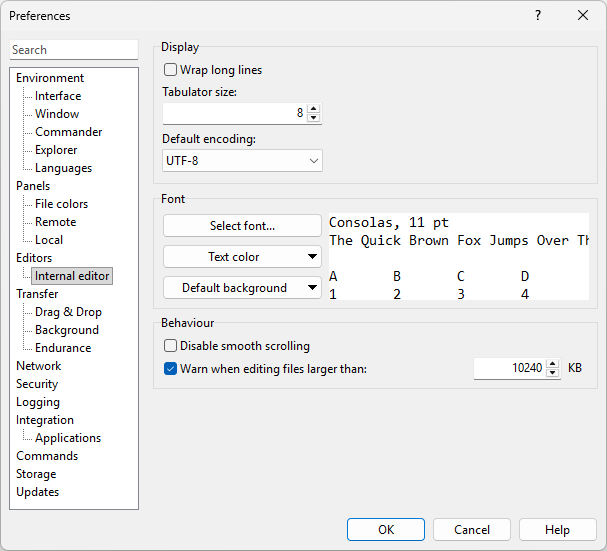Click the Cancel button

[472, 529]
